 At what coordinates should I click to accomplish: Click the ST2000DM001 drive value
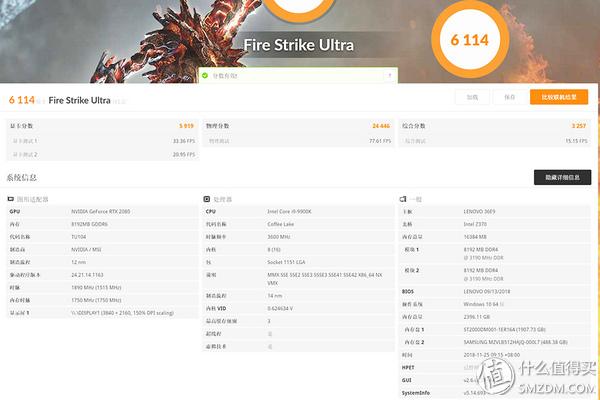pyautogui.click(x=504, y=329)
